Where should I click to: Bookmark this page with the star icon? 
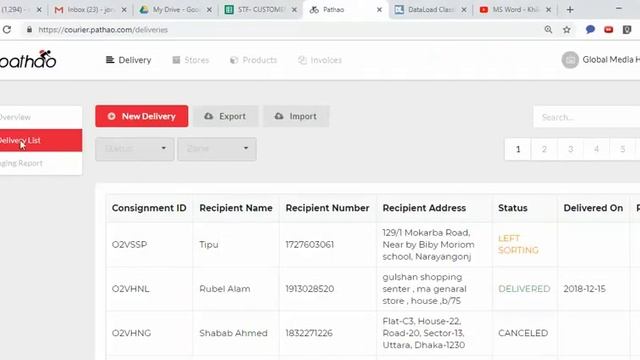point(567,29)
